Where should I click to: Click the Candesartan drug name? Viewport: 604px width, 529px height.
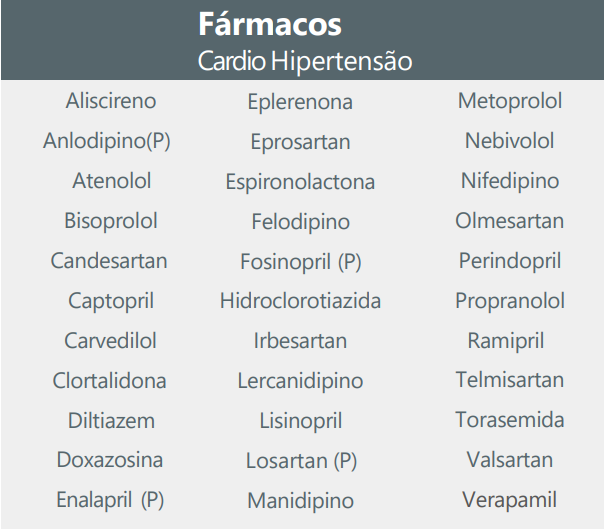click(109, 261)
